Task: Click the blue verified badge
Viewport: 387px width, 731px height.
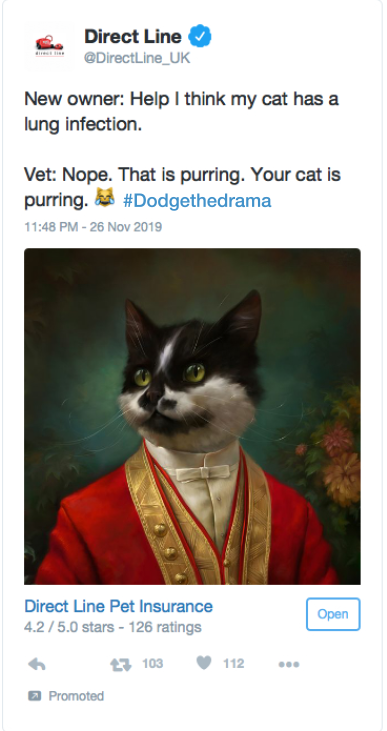Action: pyautogui.click(x=200, y=37)
